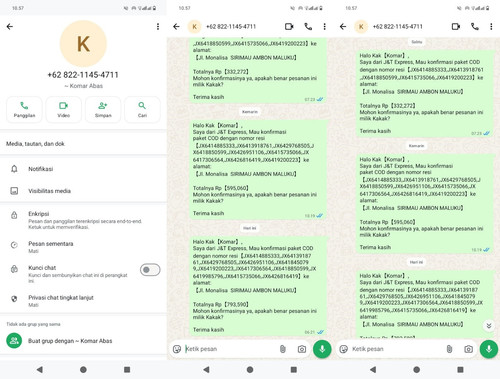The height and width of the screenshot is (379, 500).
Task: Tap phone number title in right chat header
Action: tap(398, 27)
